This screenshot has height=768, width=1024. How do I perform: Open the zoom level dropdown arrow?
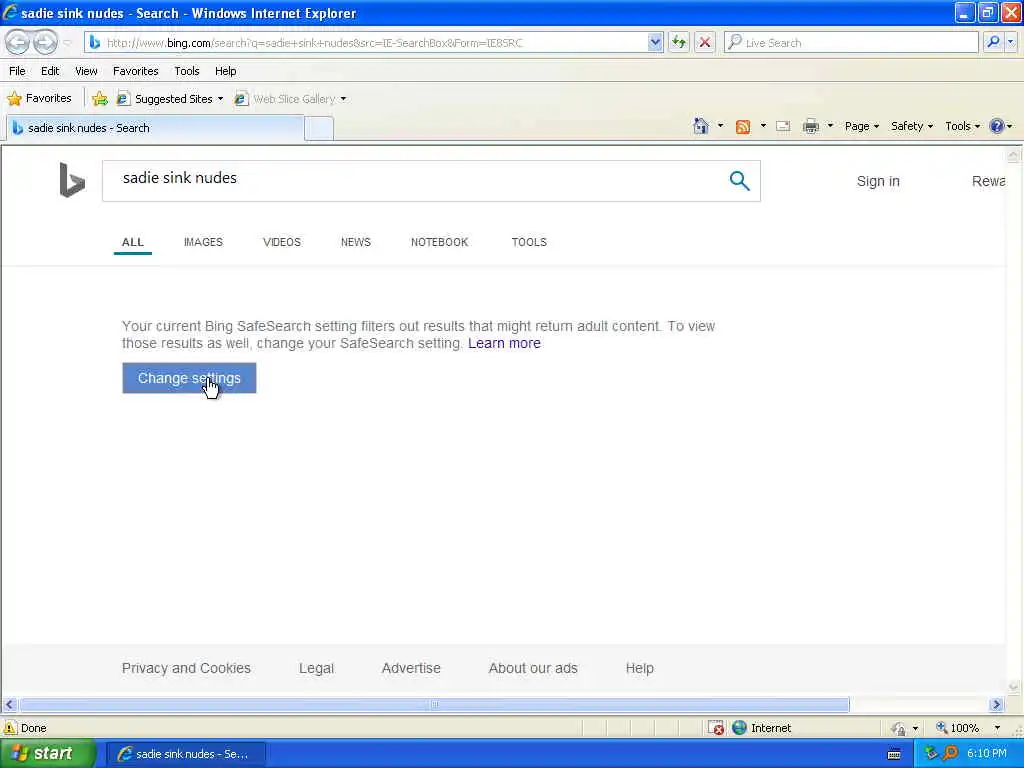click(x=997, y=728)
